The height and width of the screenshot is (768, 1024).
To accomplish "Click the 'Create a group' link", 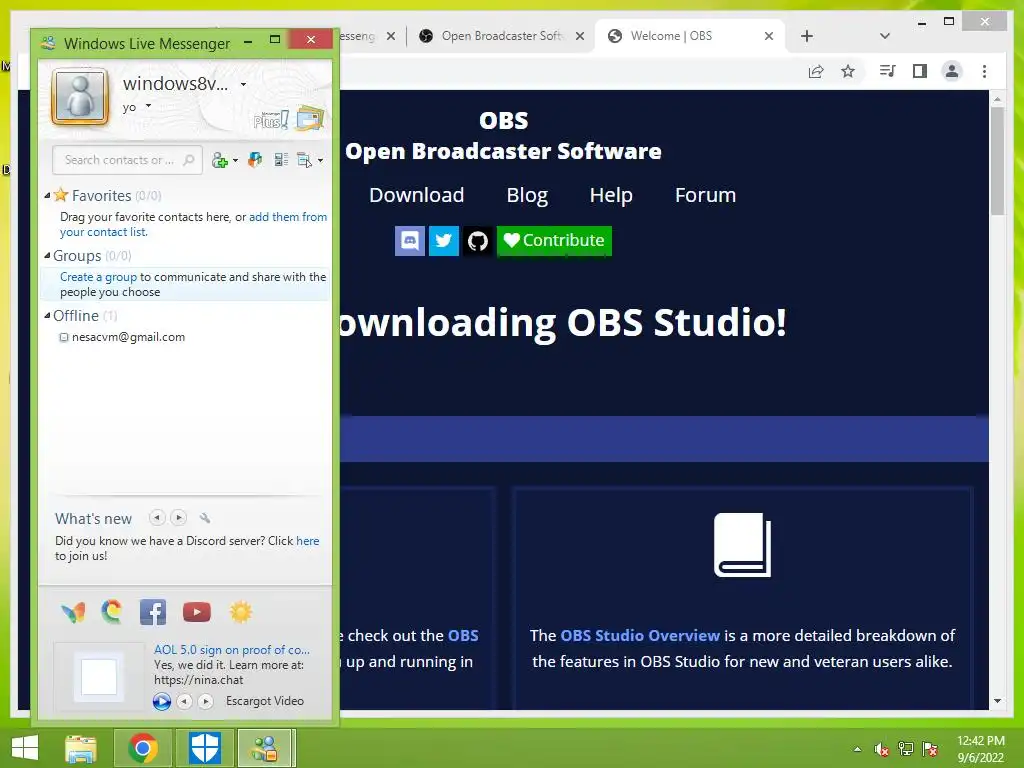I will pos(99,277).
